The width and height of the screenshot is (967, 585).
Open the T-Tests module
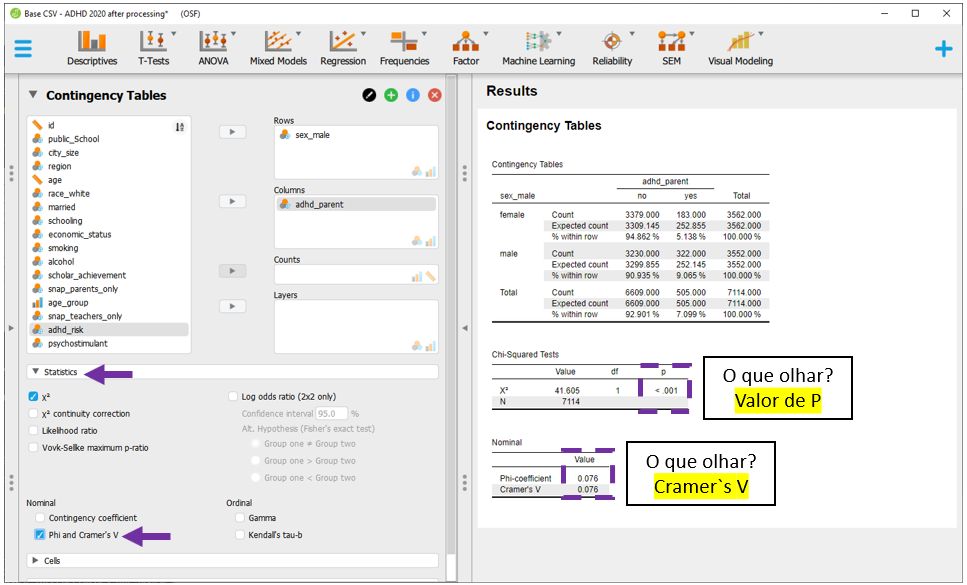click(x=153, y=47)
